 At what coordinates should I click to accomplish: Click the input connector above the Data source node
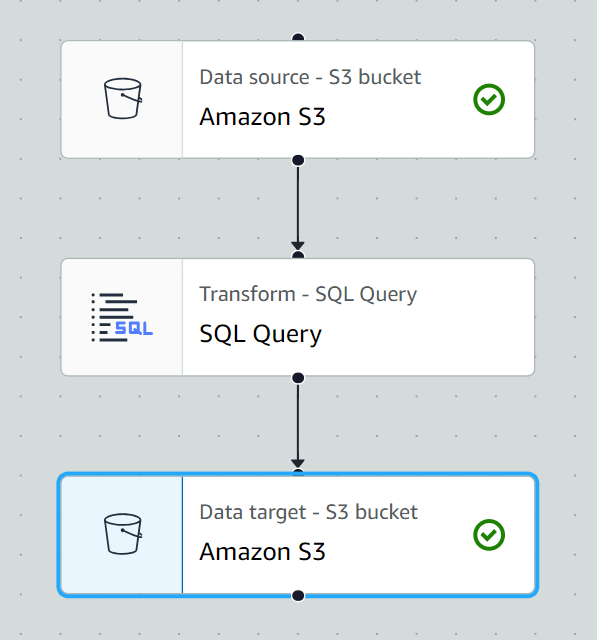[x=298, y=38]
